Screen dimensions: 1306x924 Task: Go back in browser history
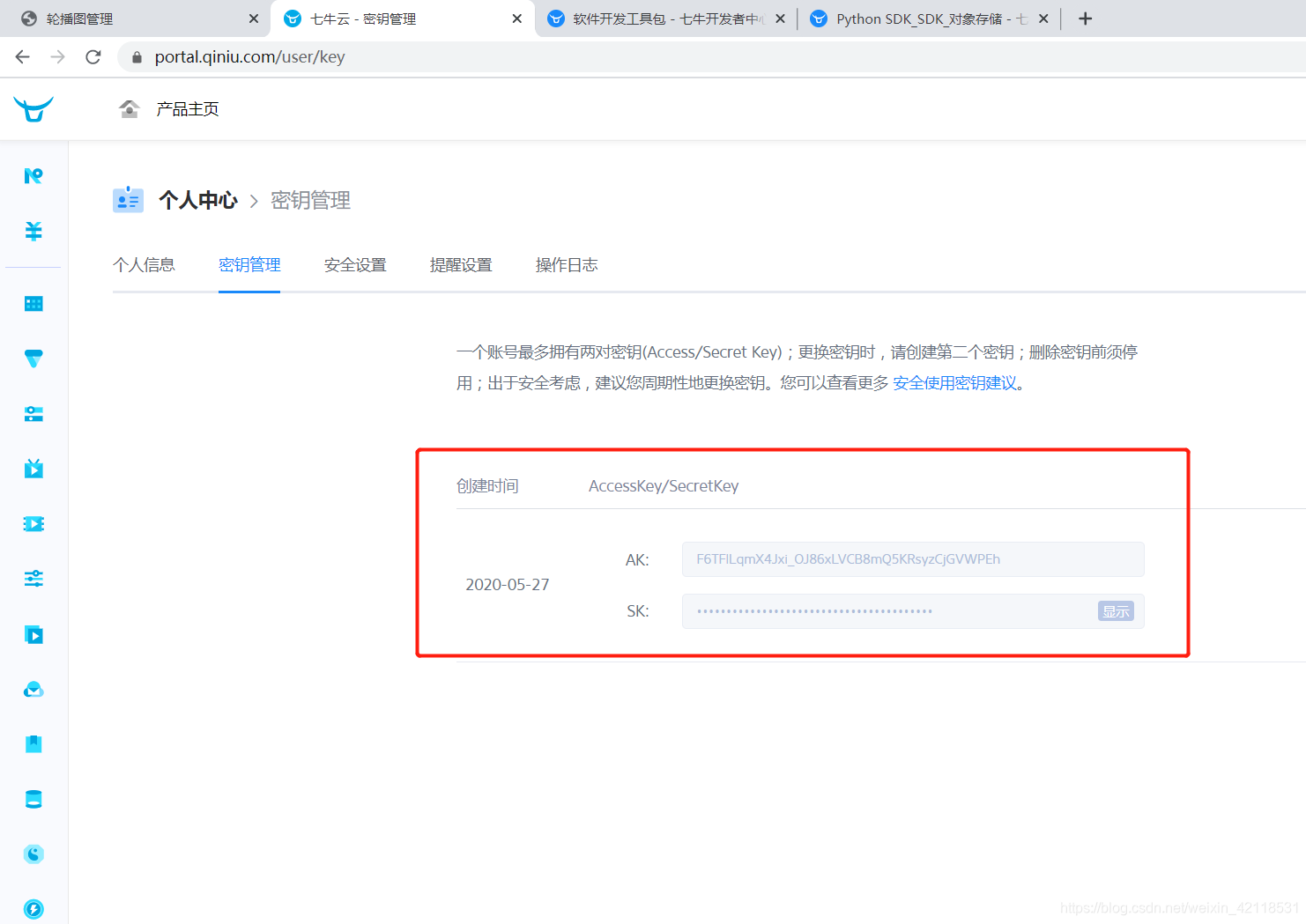click(23, 57)
